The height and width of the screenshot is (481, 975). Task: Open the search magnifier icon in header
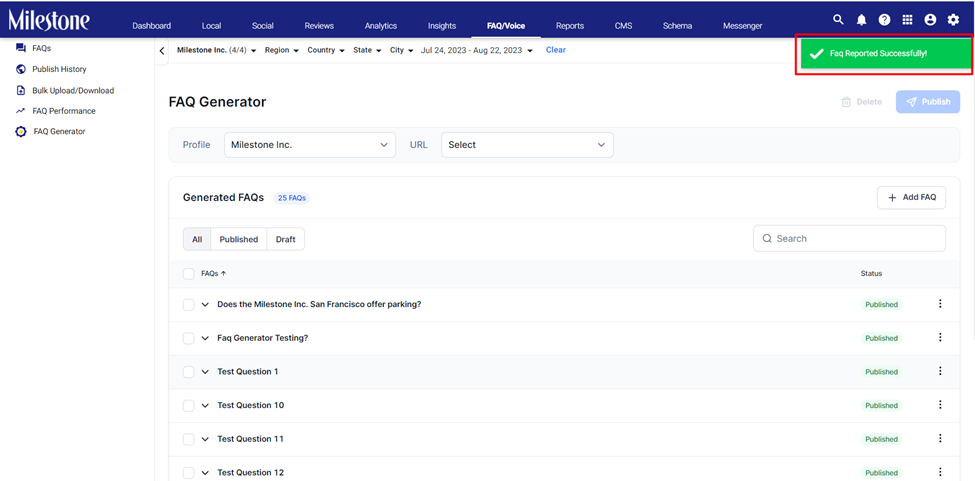838,20
